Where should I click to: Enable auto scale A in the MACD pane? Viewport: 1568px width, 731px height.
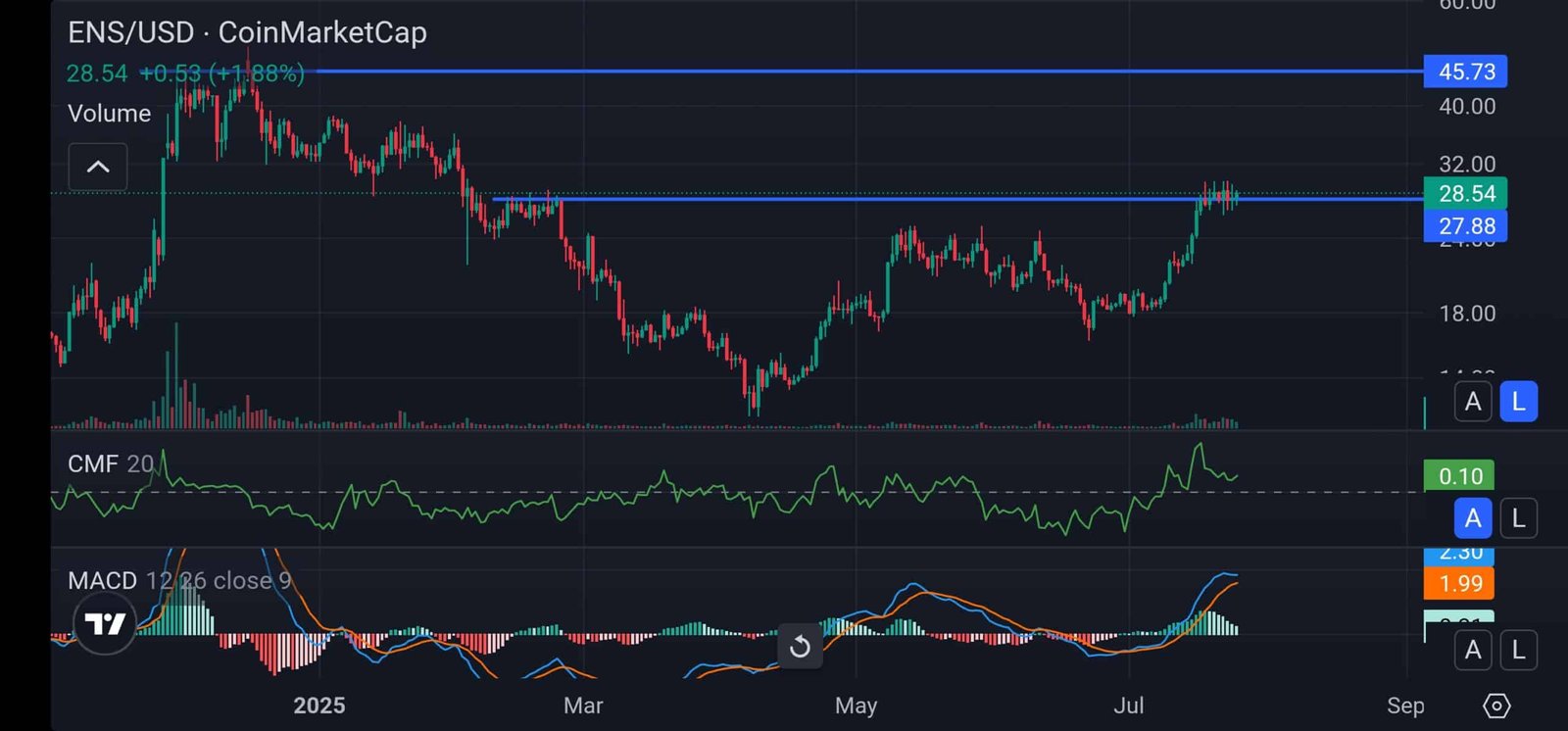coord(1473,650)
